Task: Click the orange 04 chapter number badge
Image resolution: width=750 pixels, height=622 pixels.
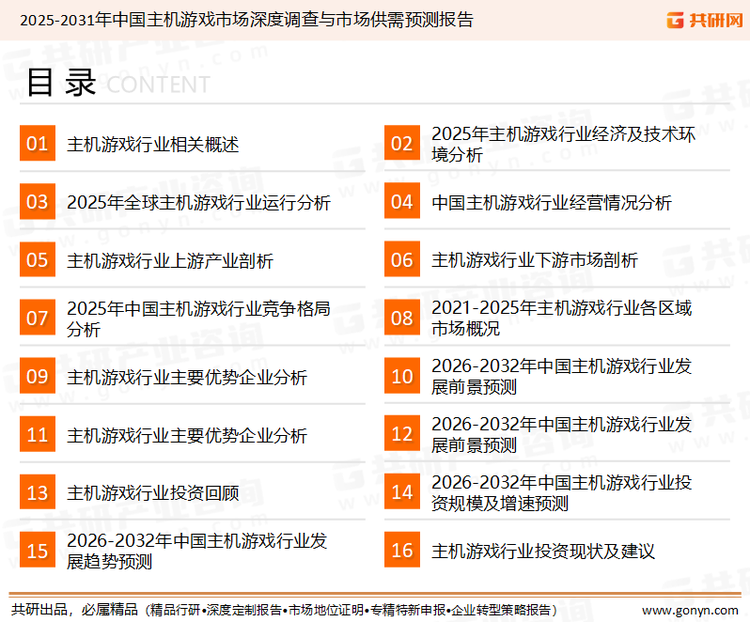Action: (x=402, y=201)
